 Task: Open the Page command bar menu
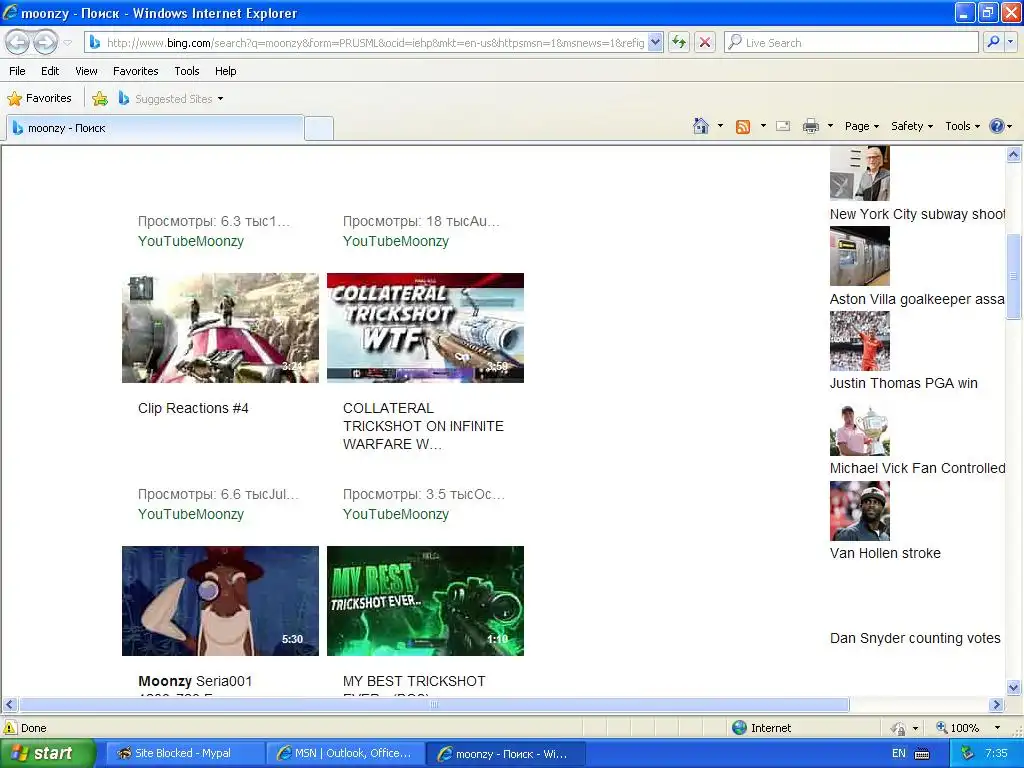861,126
